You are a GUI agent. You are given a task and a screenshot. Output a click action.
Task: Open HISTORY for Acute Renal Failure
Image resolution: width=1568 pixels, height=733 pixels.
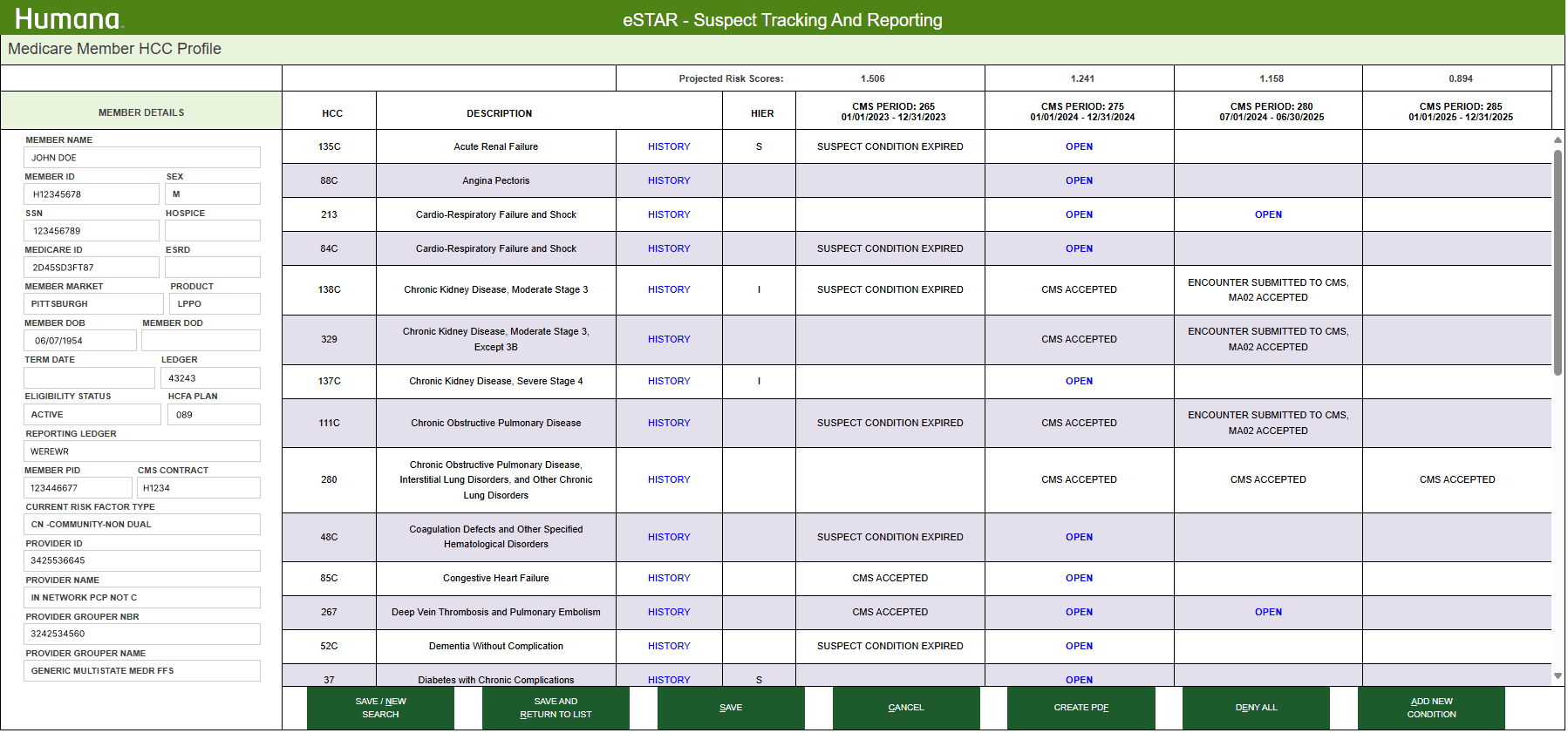point(669,146)
